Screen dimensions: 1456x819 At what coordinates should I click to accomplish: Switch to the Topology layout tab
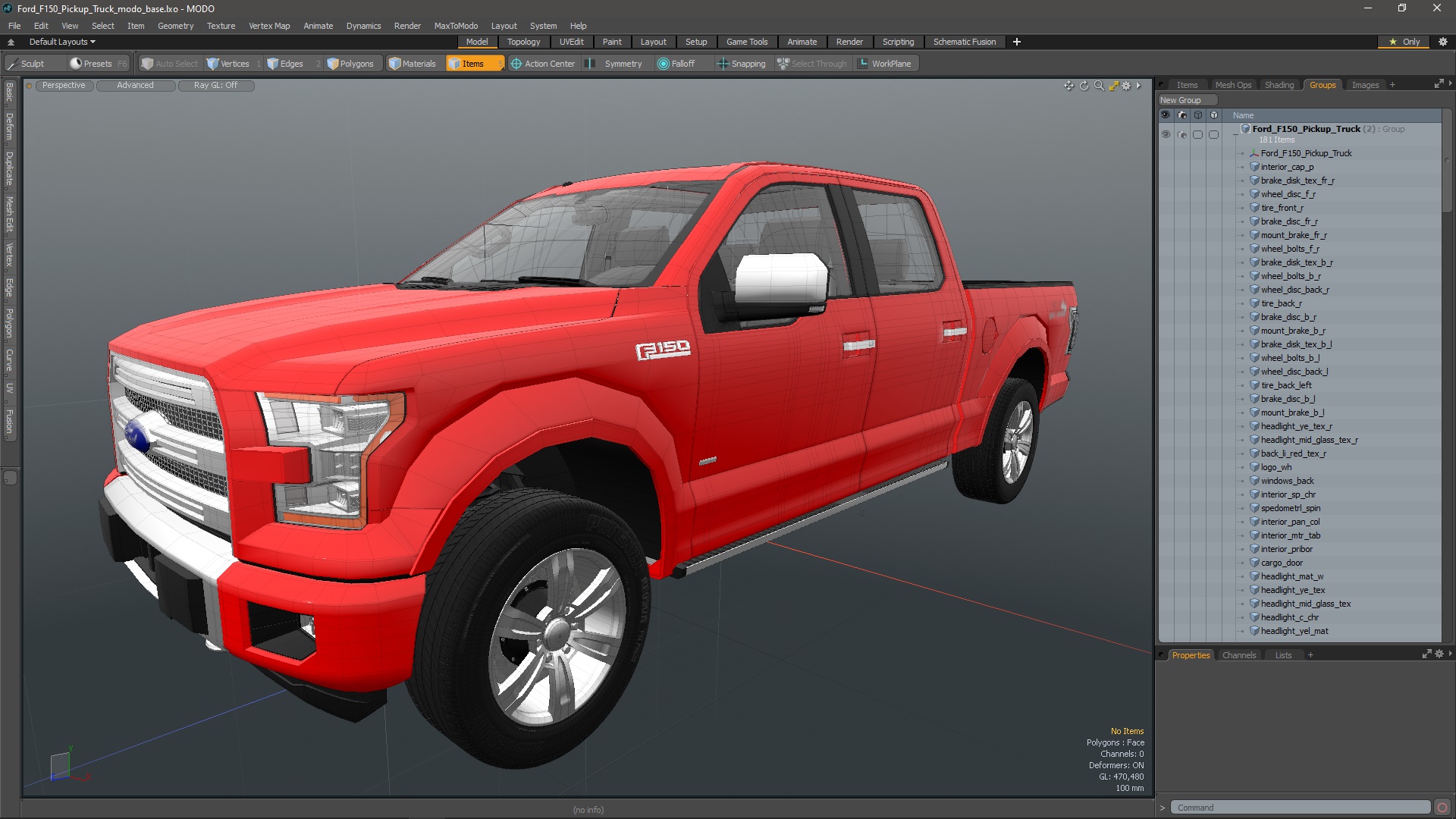[523, 42]
